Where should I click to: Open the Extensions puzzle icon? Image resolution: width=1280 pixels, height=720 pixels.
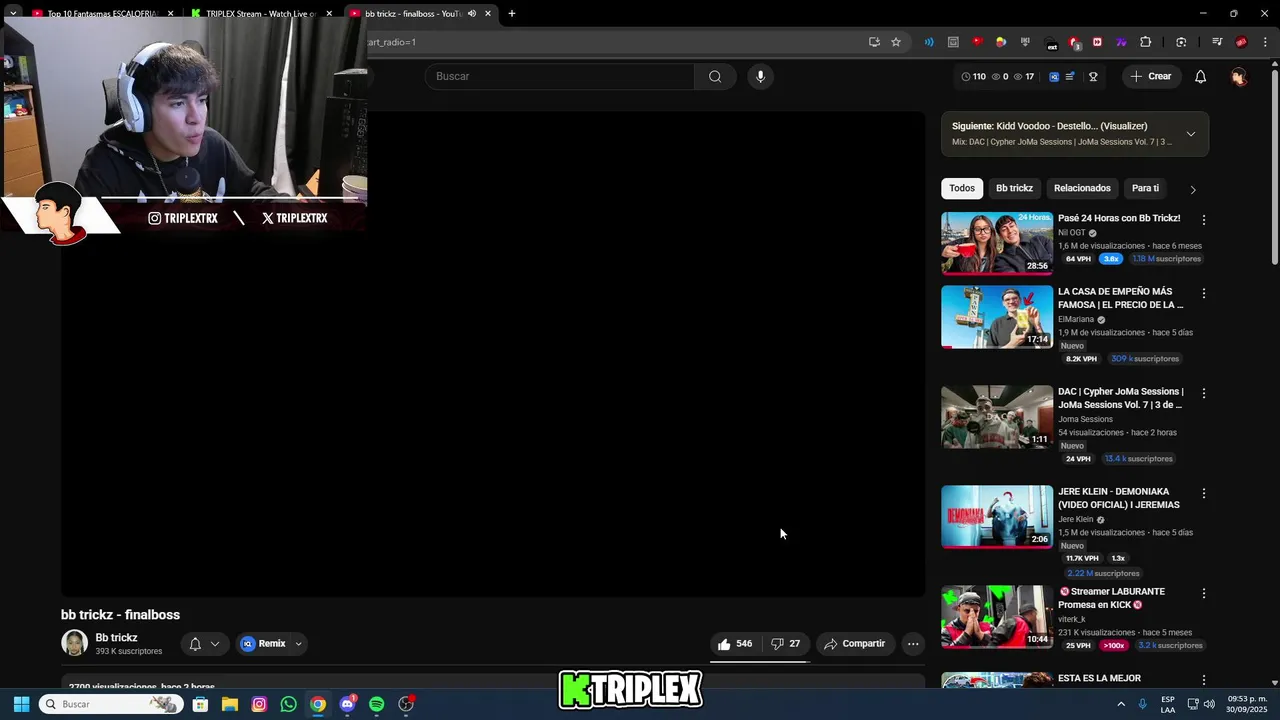coord(1146,42)
